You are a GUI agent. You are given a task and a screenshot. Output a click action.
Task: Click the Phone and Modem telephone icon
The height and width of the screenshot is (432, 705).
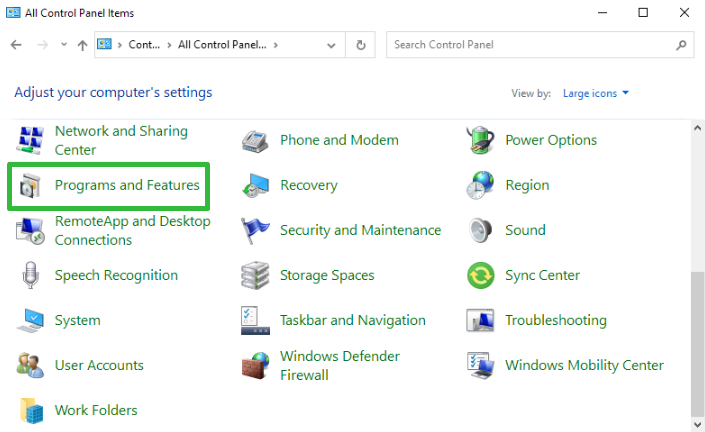[255, 140]
